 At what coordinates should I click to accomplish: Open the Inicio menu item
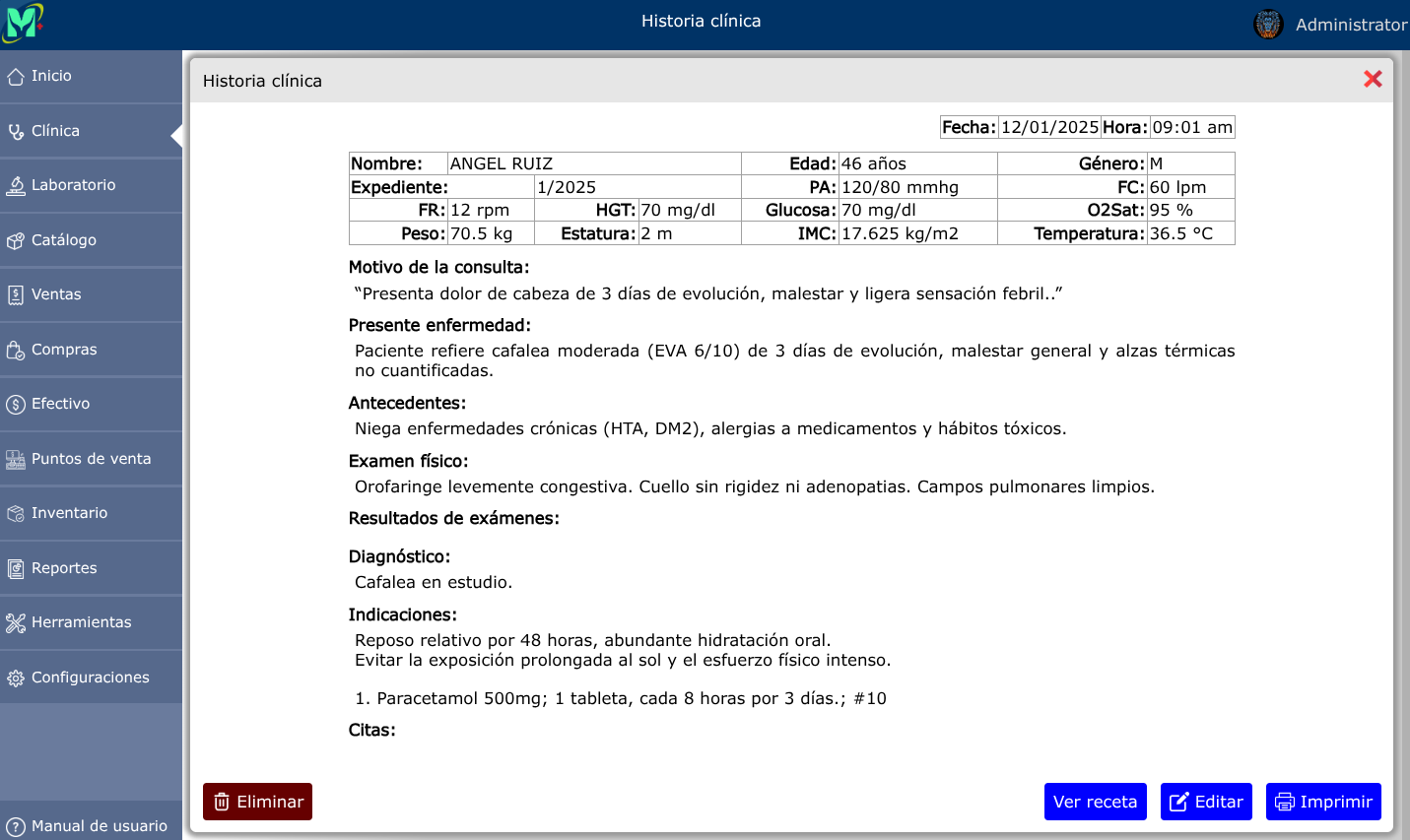[91, 77]
